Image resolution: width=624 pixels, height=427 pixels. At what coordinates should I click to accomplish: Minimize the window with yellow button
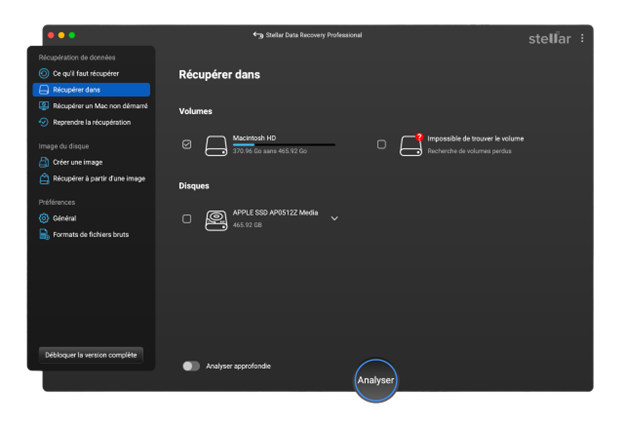[x=61, y=35]
